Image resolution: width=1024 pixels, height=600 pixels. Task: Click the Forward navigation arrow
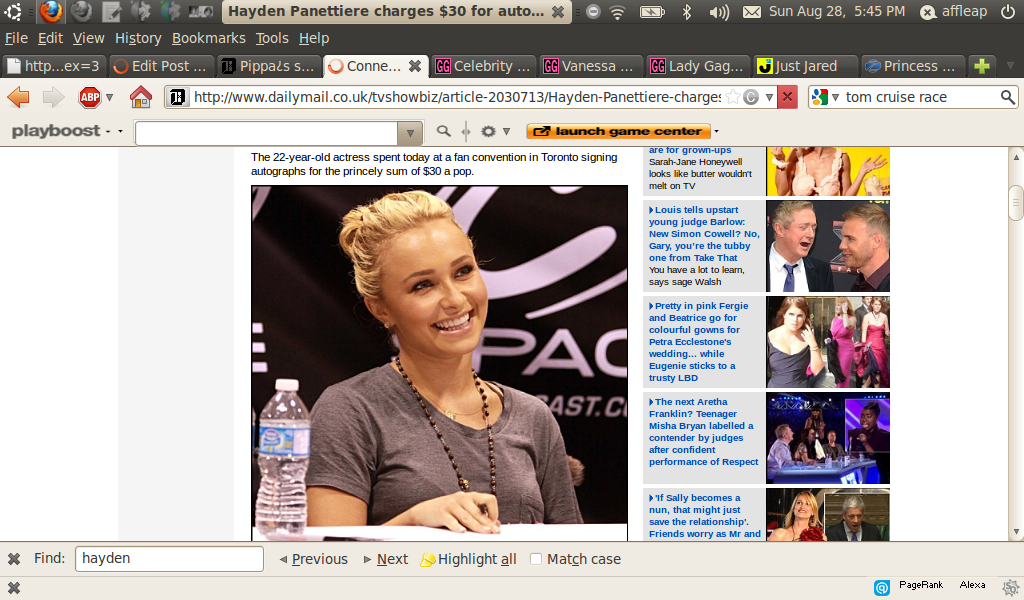click(53, 97)
